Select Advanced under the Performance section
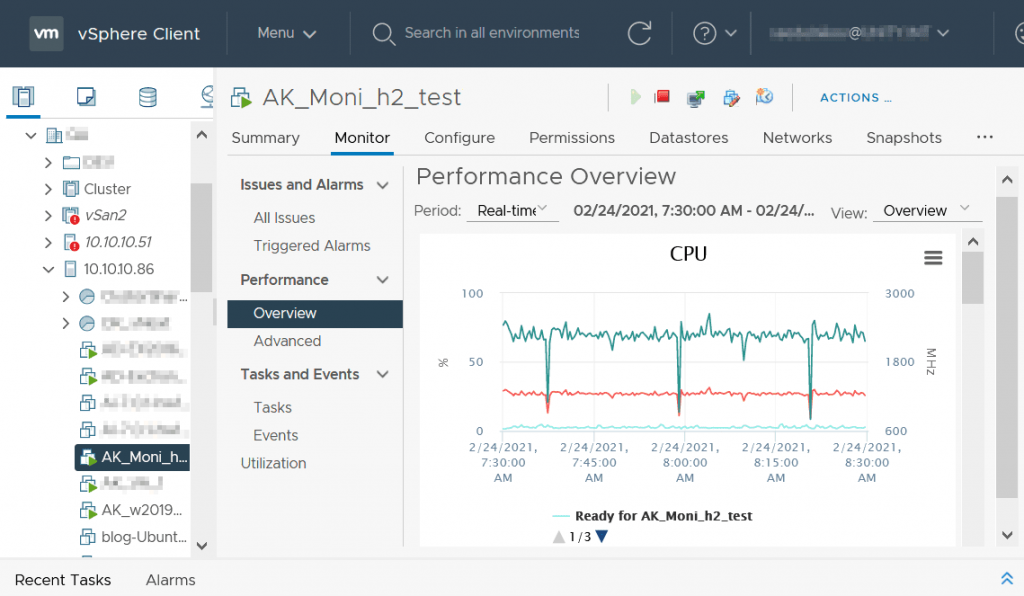Screen dimensions: 1024x596 coord(287,340)
